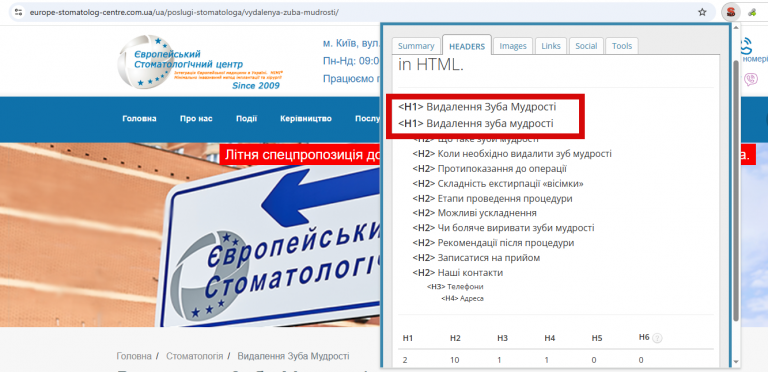This screenshot has width=768, height=372.
Task: Select the first H1 Видалення Зуба Мудрості heading
Action: (x=477, y=107)
